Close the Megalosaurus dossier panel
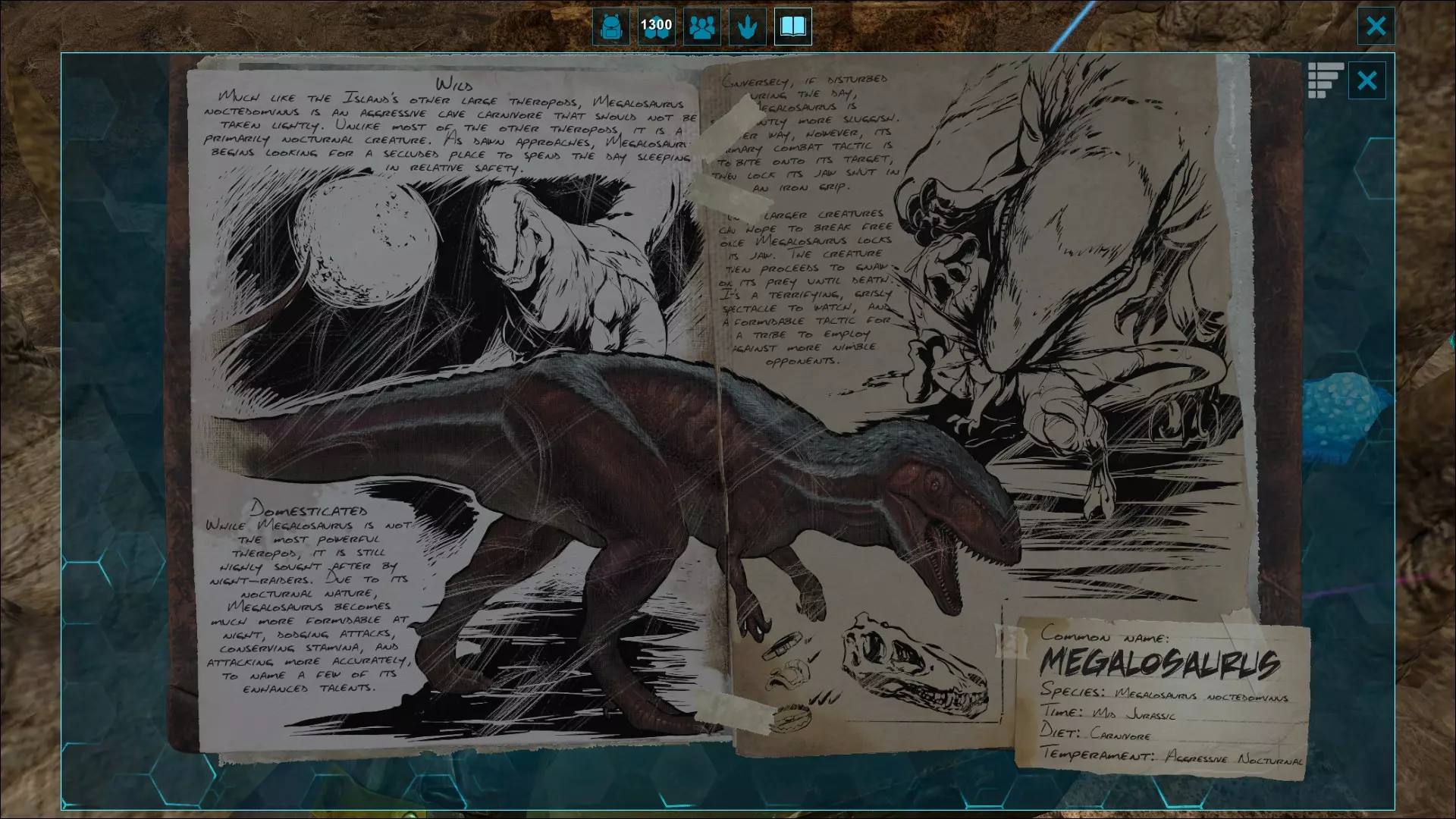1456x819 pixels. tap(1367, 80)
